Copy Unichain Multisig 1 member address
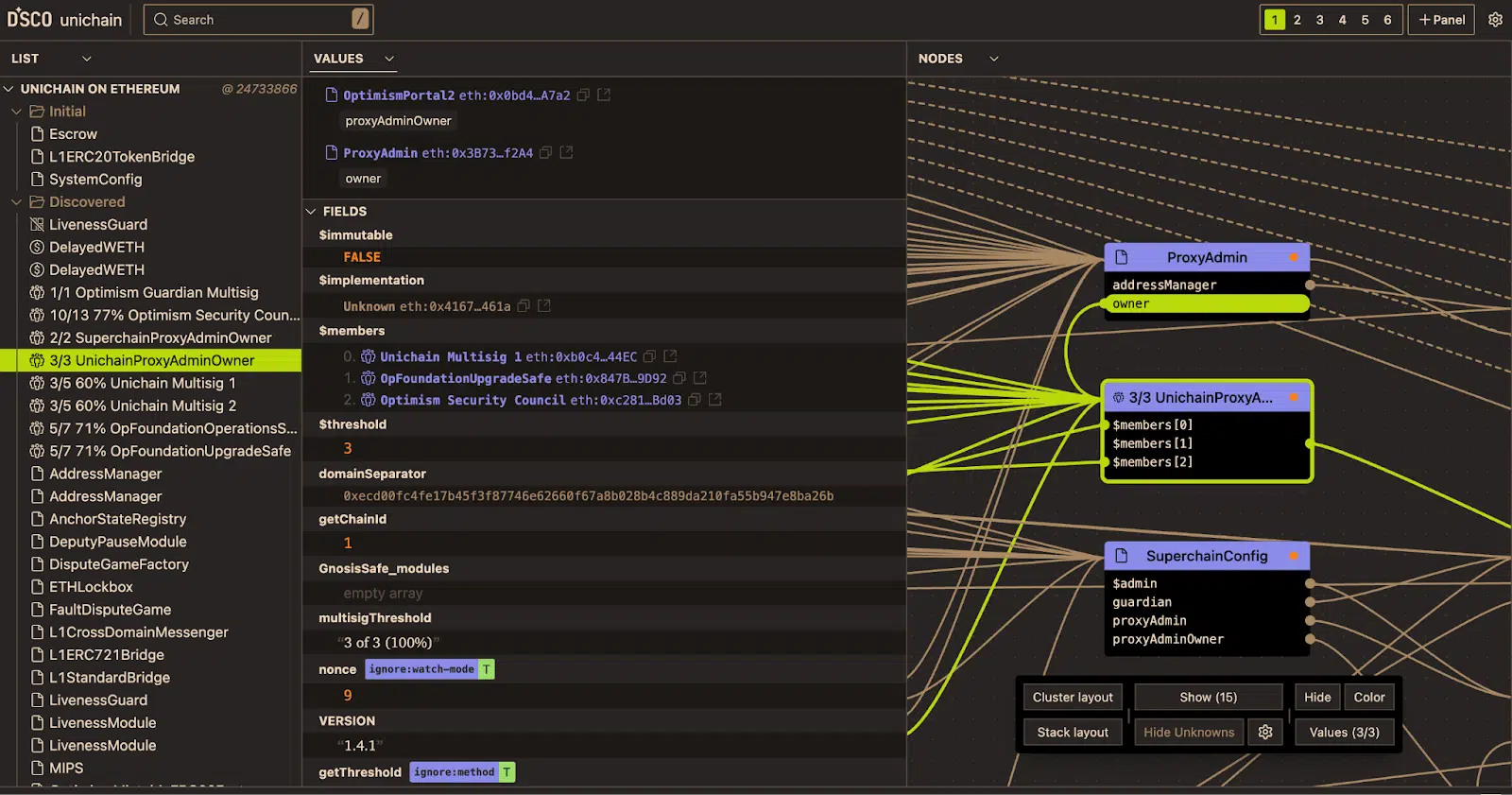This screenshot has width=1512, height=795. (649, 356)
